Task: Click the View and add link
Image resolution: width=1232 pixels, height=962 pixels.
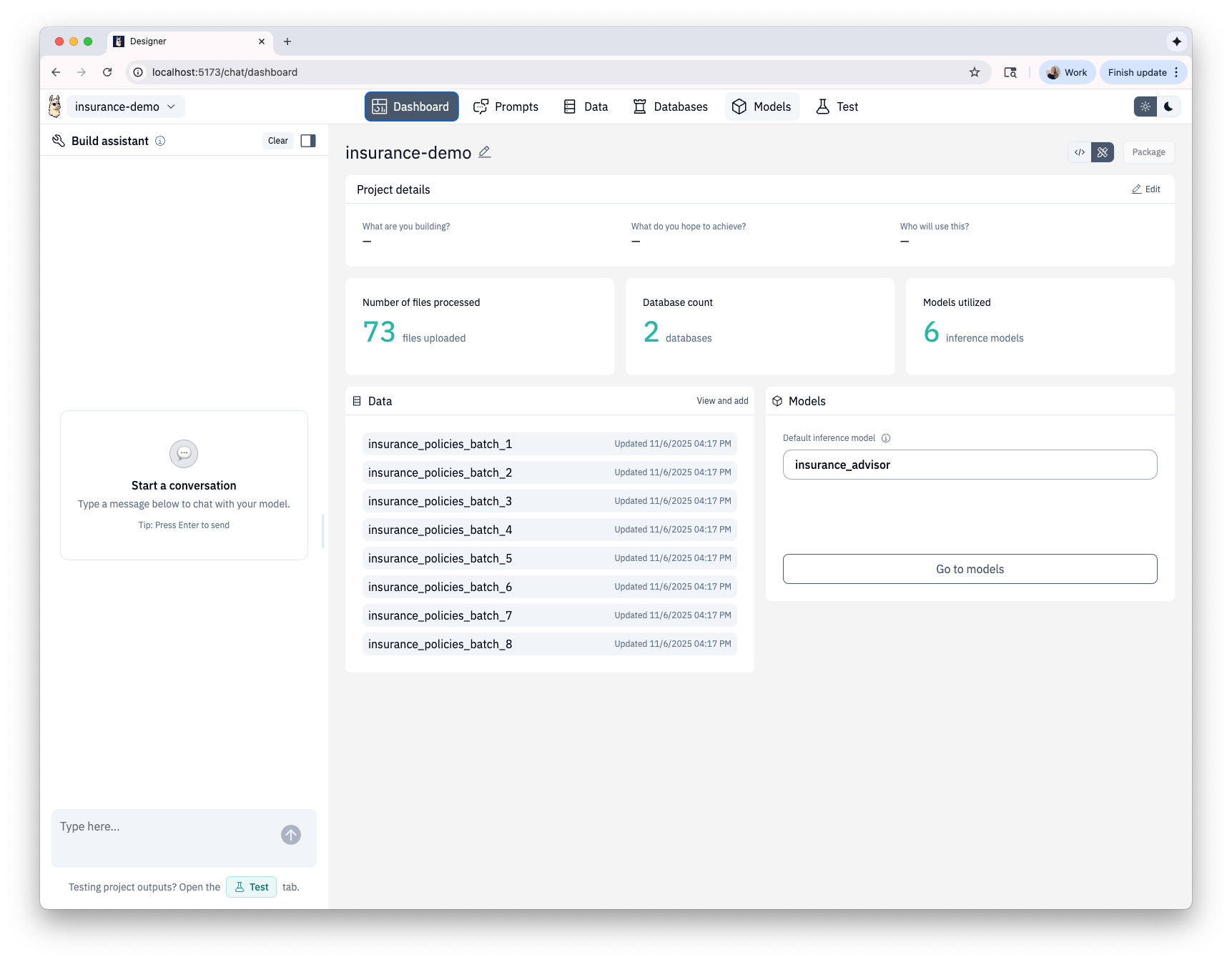Action: click(722, 401)
